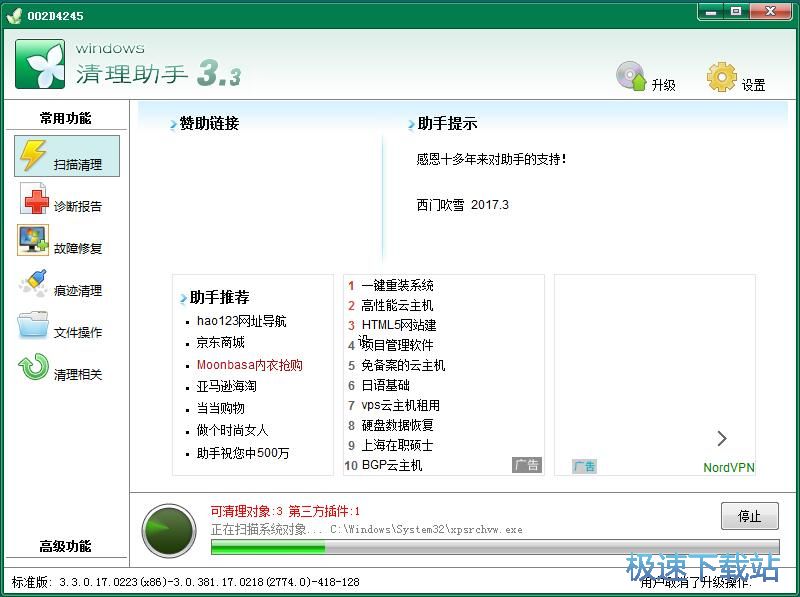Click the gray 广告 badge in list
The height and width of the screenshot is (597, 800).
click(527, 465)
